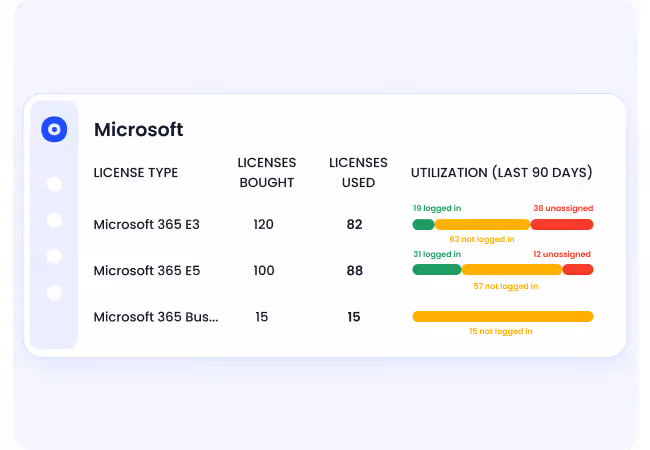Click the orange not-logged-in segment of E5 bar
Viewport: 650px width, 450px height.
click(x=512, y=270)
